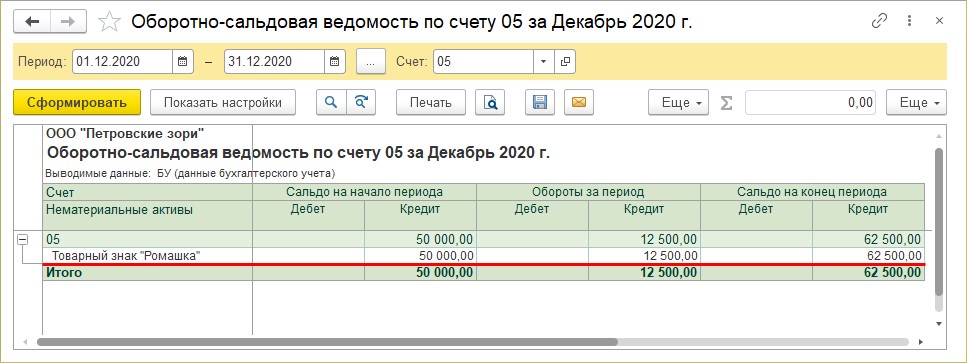Select the account 05 row label
Image resolution: width=967 pixels, height=363 pixels.
click(x=147, y=240)
